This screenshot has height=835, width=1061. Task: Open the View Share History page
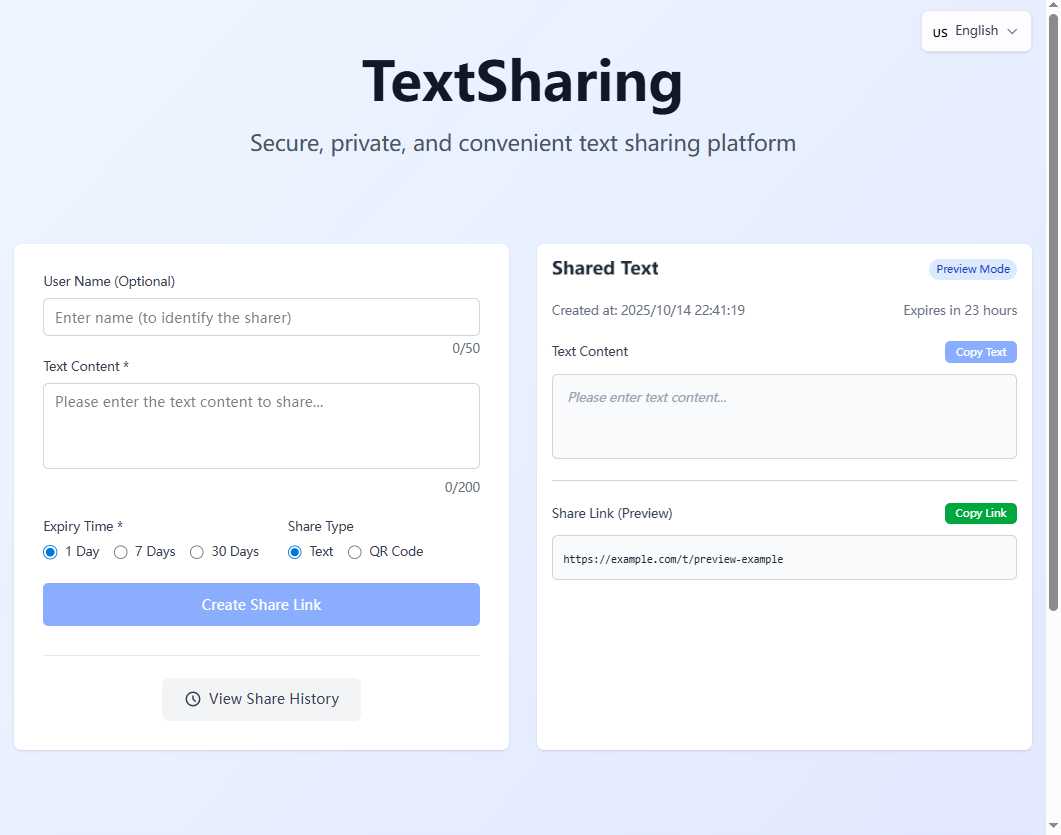pos(261,699)
